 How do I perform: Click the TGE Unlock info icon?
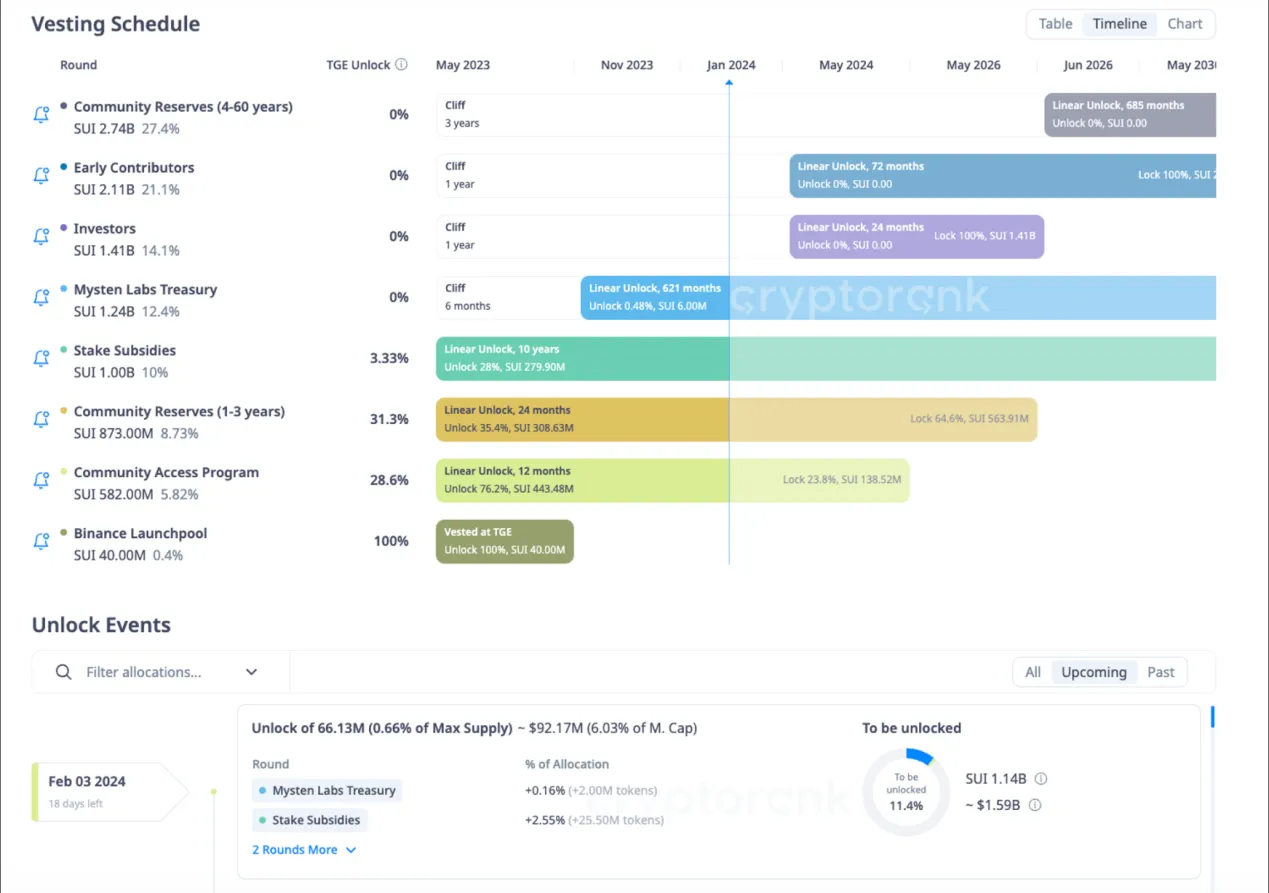[401, 65]
